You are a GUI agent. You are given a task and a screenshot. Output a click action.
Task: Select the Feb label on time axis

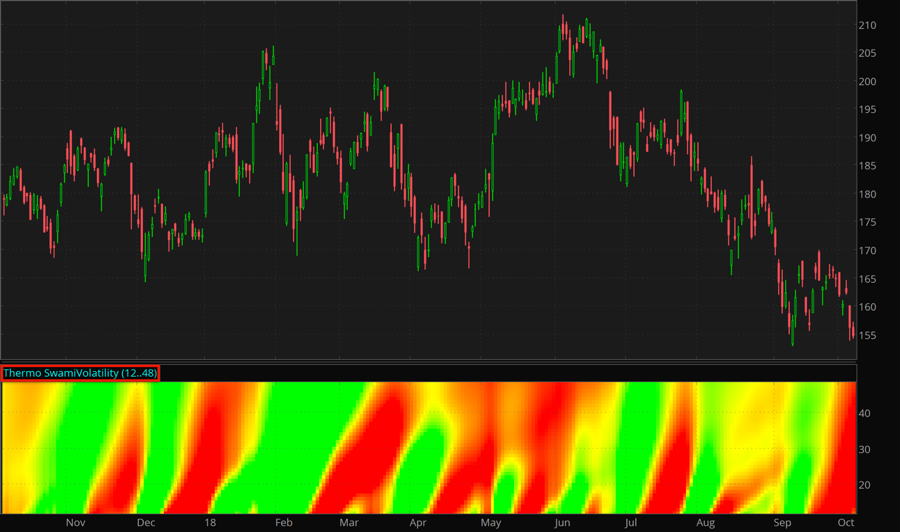click(x=283, y=522)
